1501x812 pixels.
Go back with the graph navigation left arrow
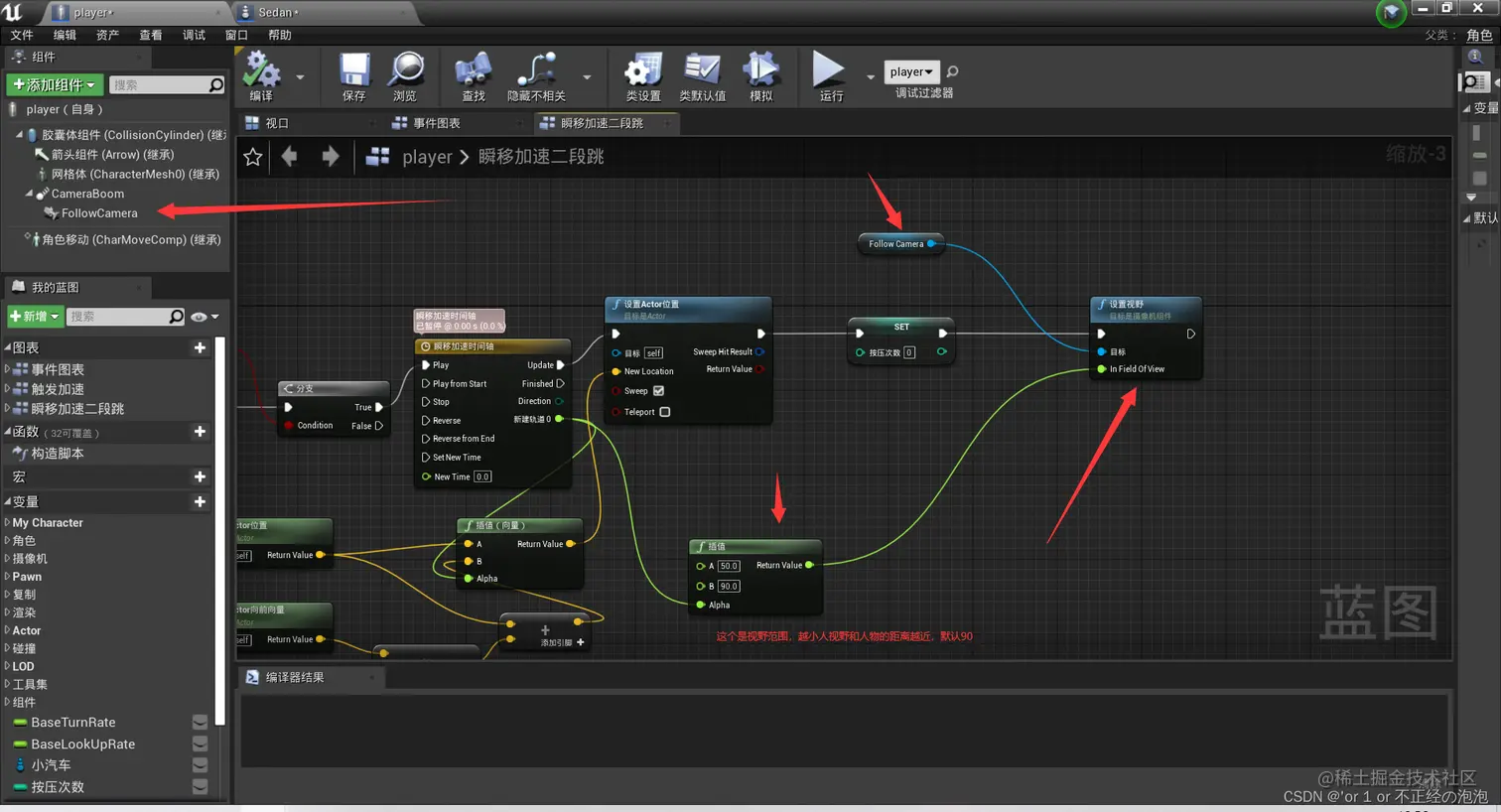coord(289,156)
